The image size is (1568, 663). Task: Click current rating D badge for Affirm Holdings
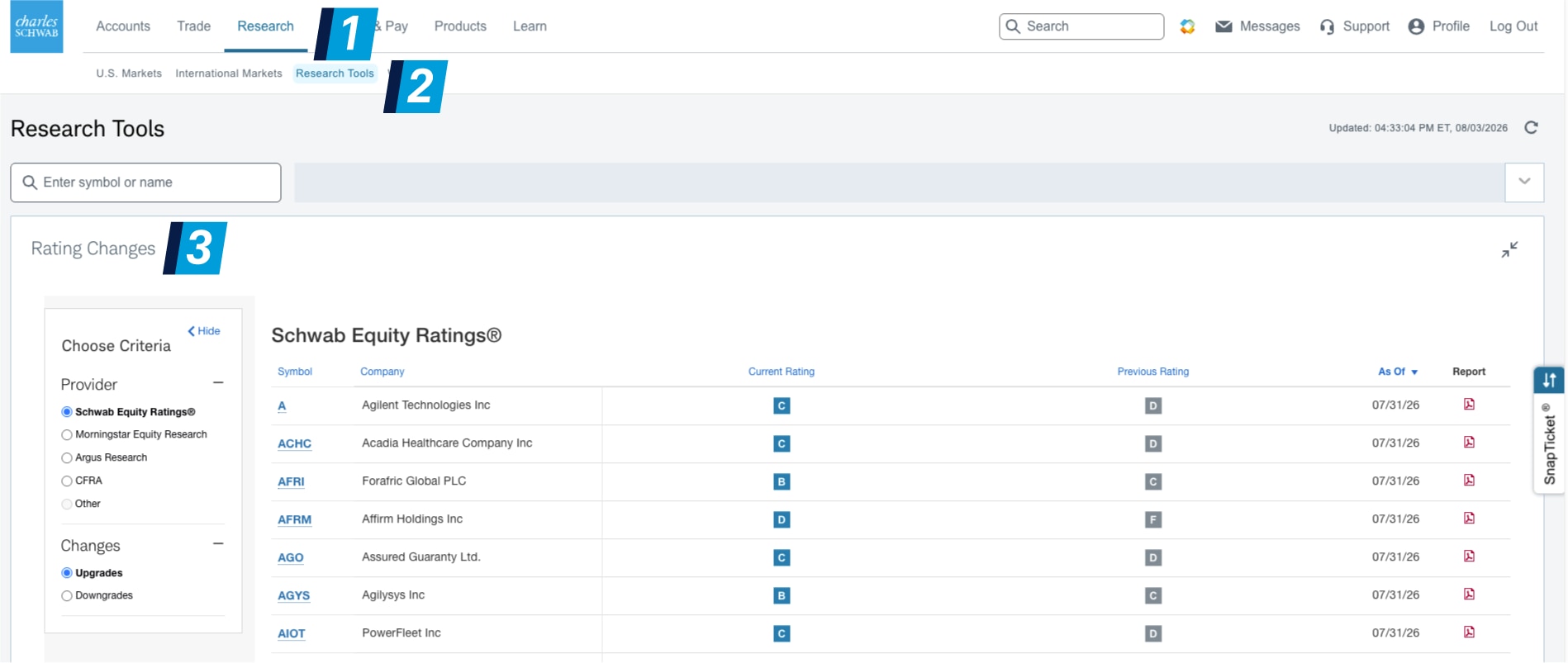[x=782, y=519]
